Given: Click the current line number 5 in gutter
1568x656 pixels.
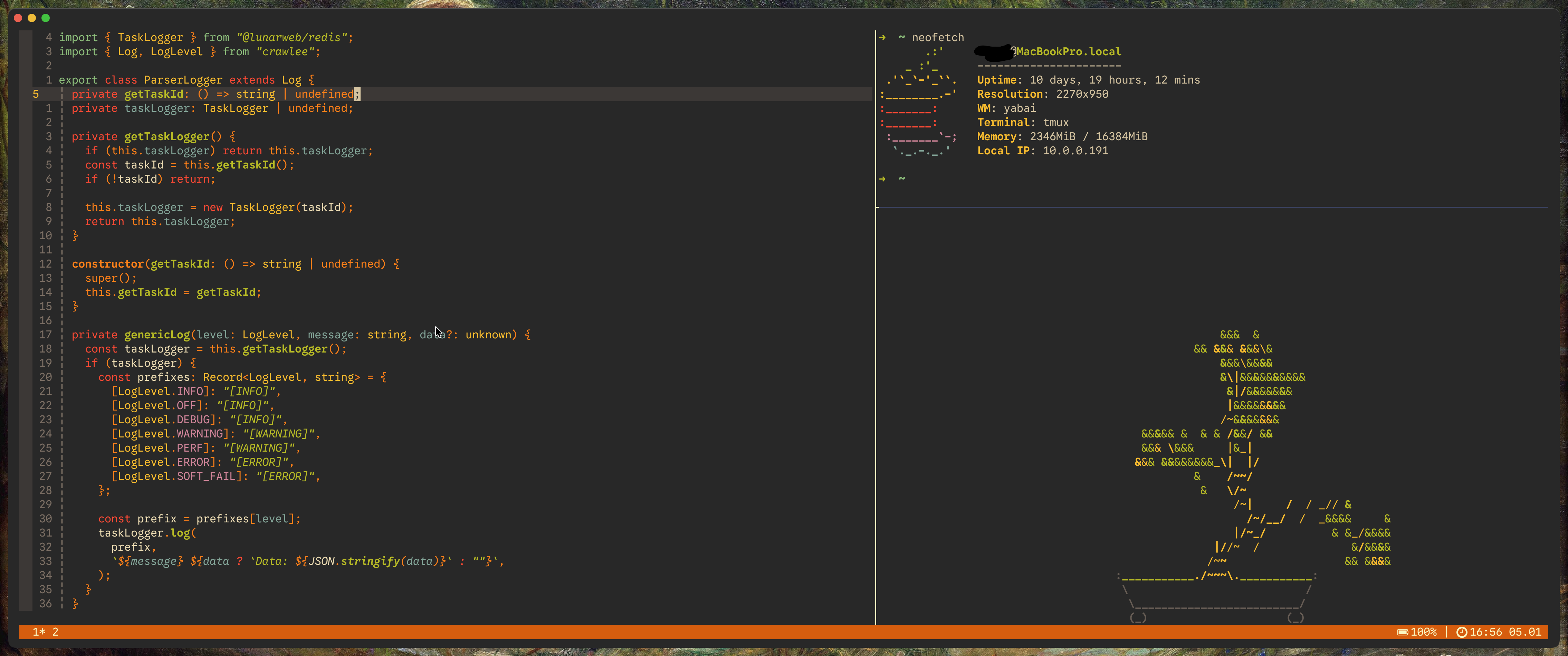Looking at the screenshot, I should click(x=36, y=94).
